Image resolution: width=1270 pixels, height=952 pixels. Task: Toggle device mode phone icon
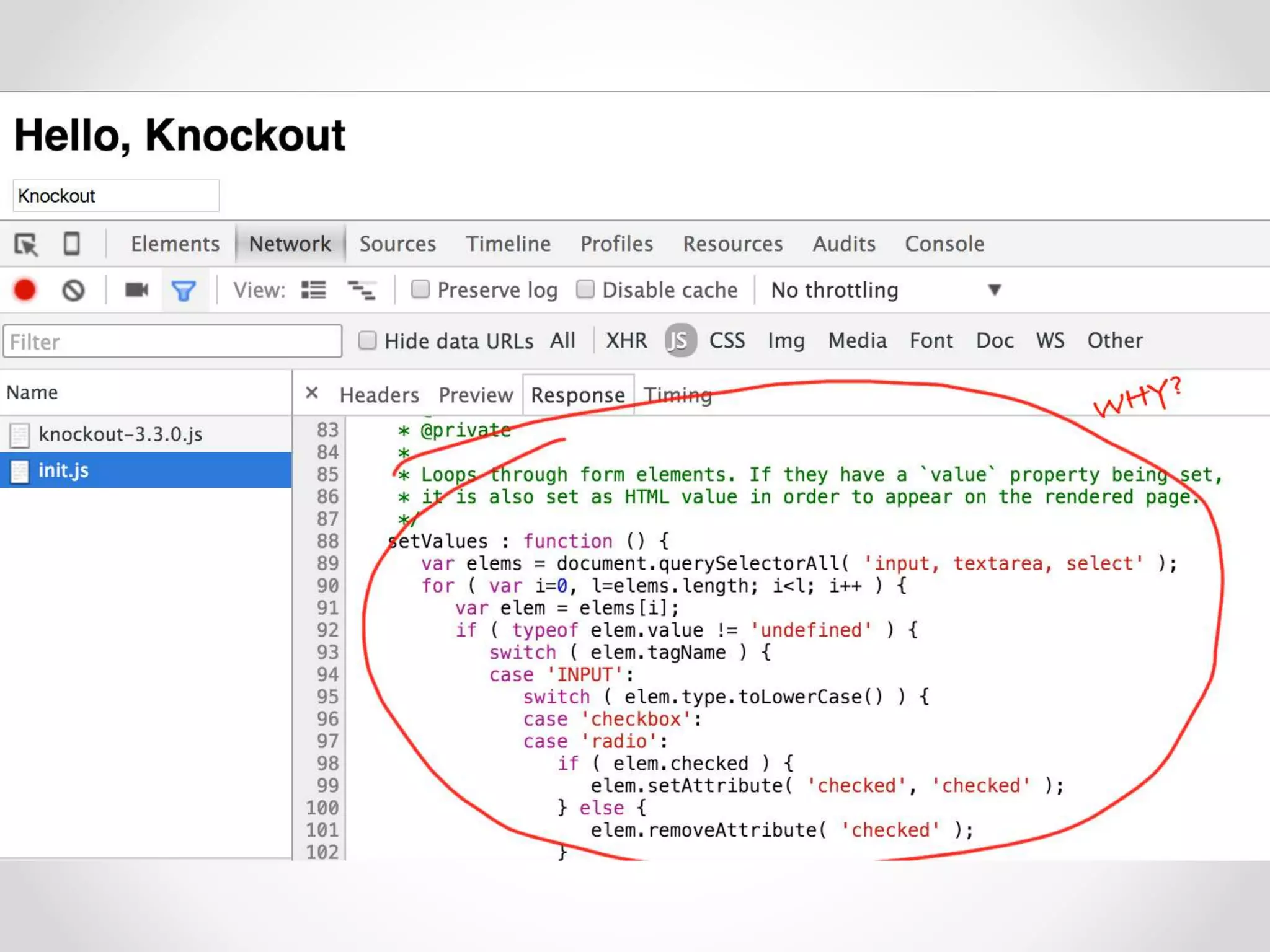(72, 244)
